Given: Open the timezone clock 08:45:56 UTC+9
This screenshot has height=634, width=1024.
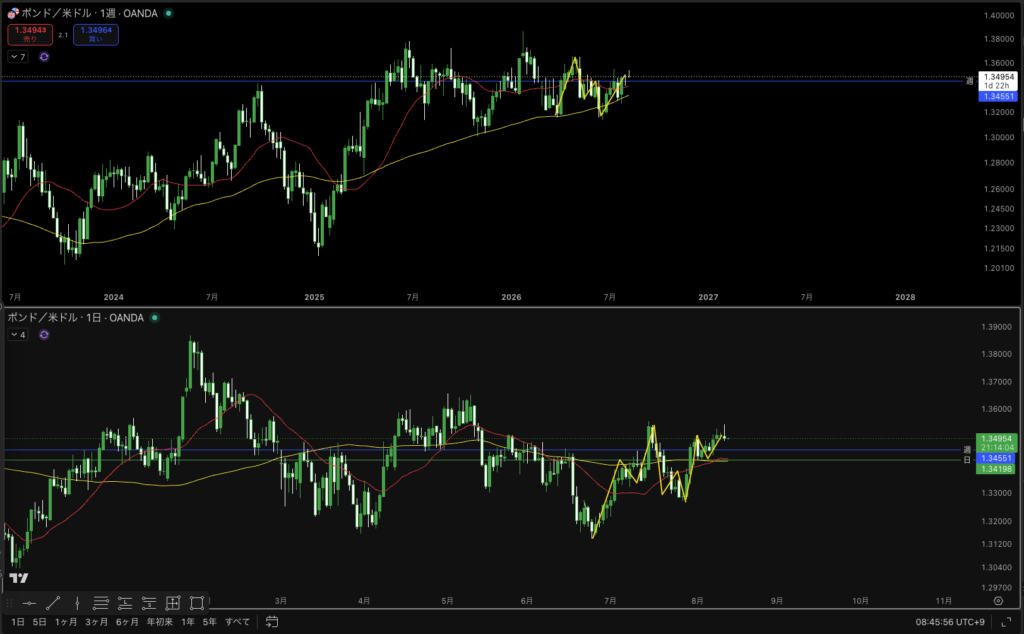Looking at the screenshot, I should 950,622.
